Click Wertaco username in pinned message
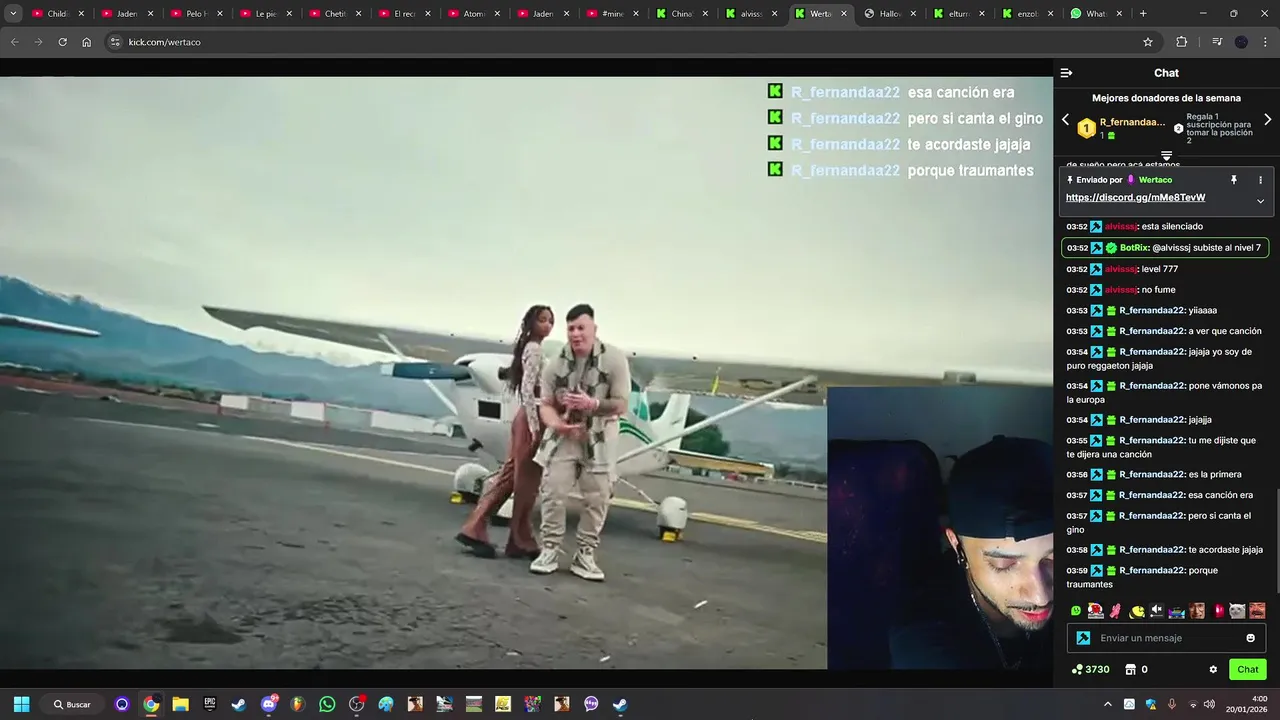Viewport: 1280px width, 720px height. [x=1155, y=180]
